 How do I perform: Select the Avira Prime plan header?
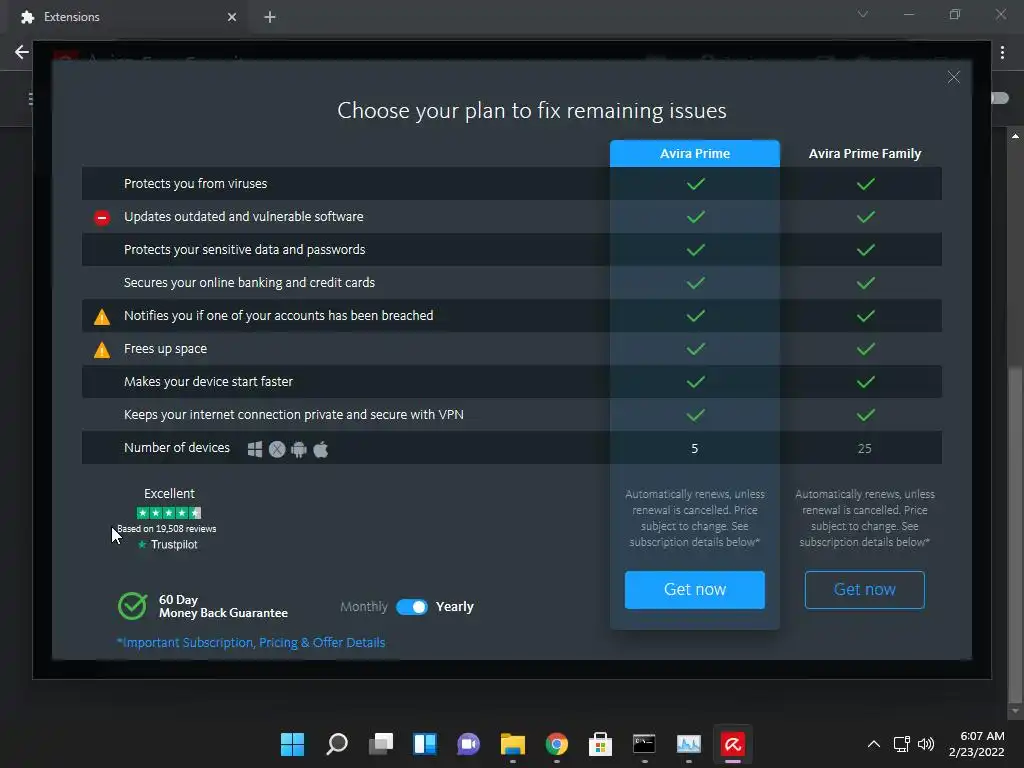(x=694, y=153)
